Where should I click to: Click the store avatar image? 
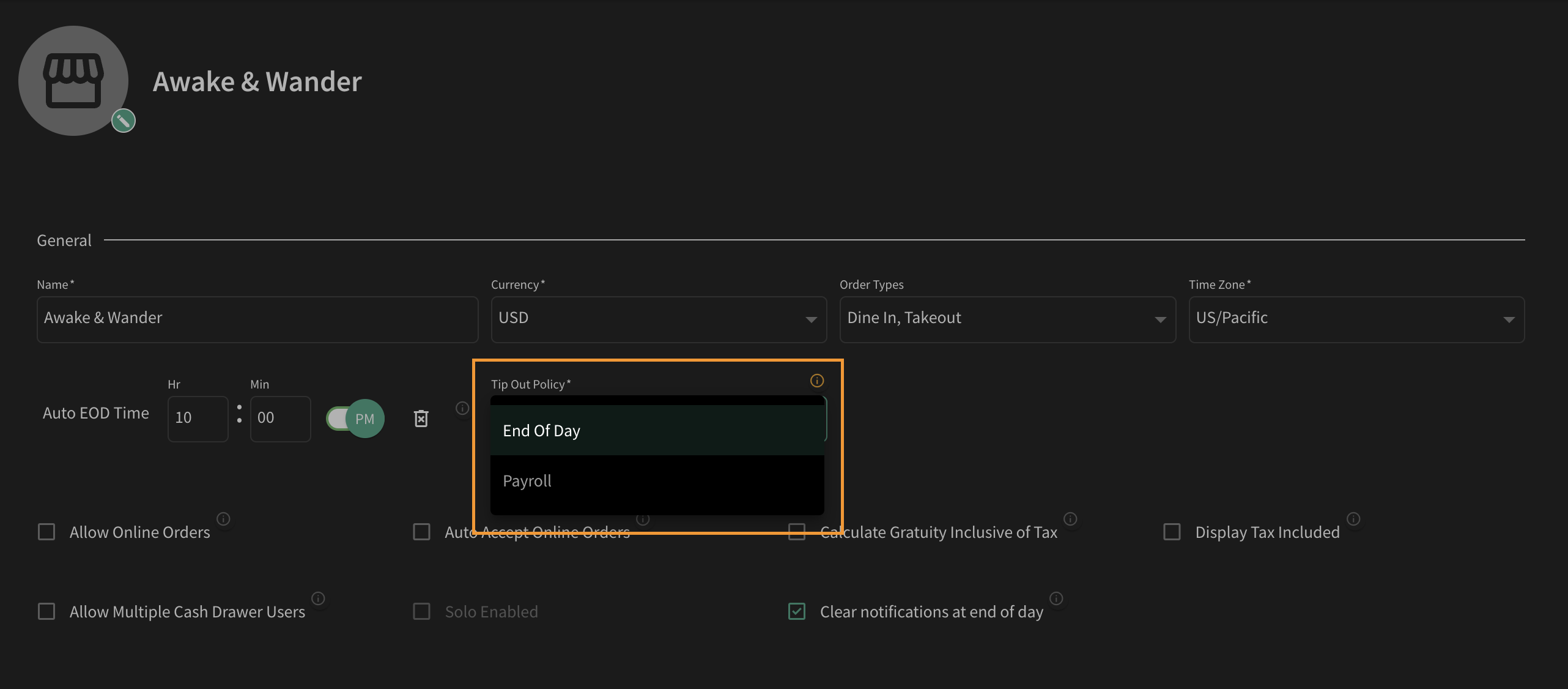click(73, 80)
